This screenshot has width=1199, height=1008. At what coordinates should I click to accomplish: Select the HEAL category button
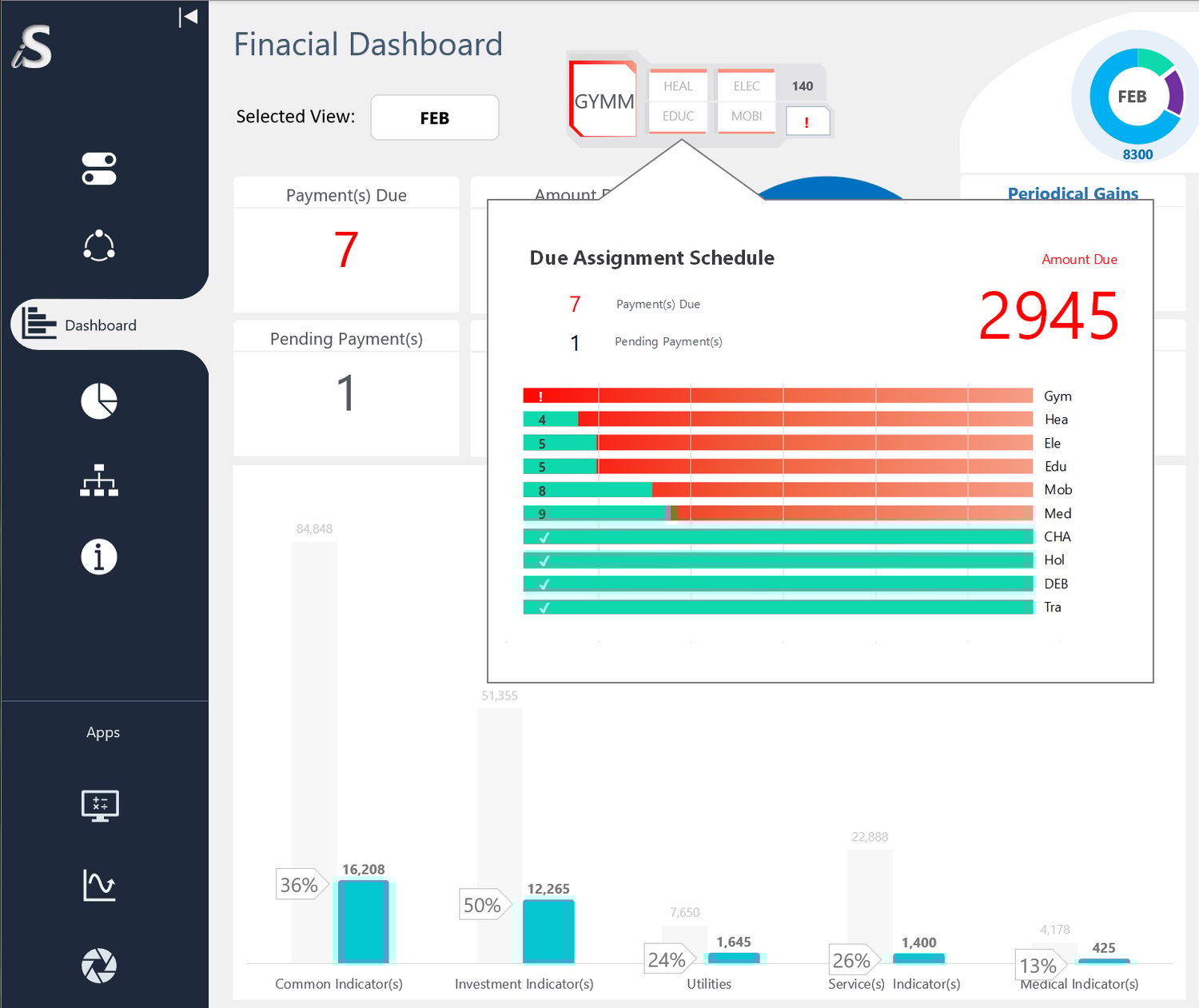(678, 86)
